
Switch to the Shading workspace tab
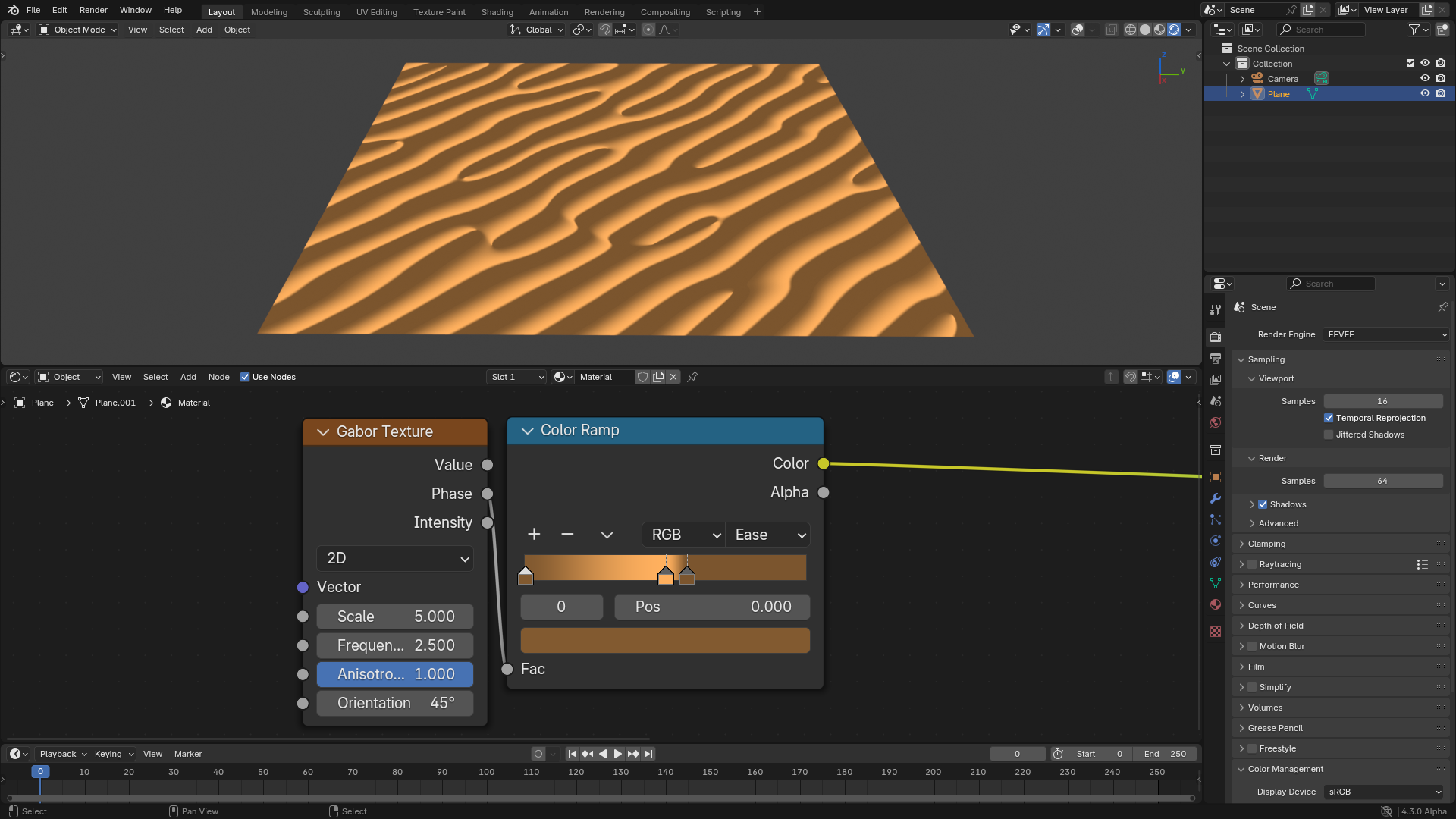pos(497,11)
